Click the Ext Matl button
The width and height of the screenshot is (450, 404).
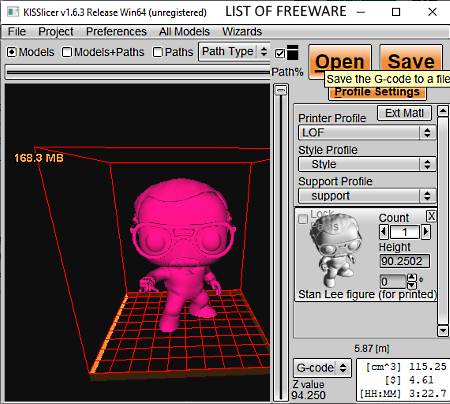pyautogui.click(x=404, y=113)
